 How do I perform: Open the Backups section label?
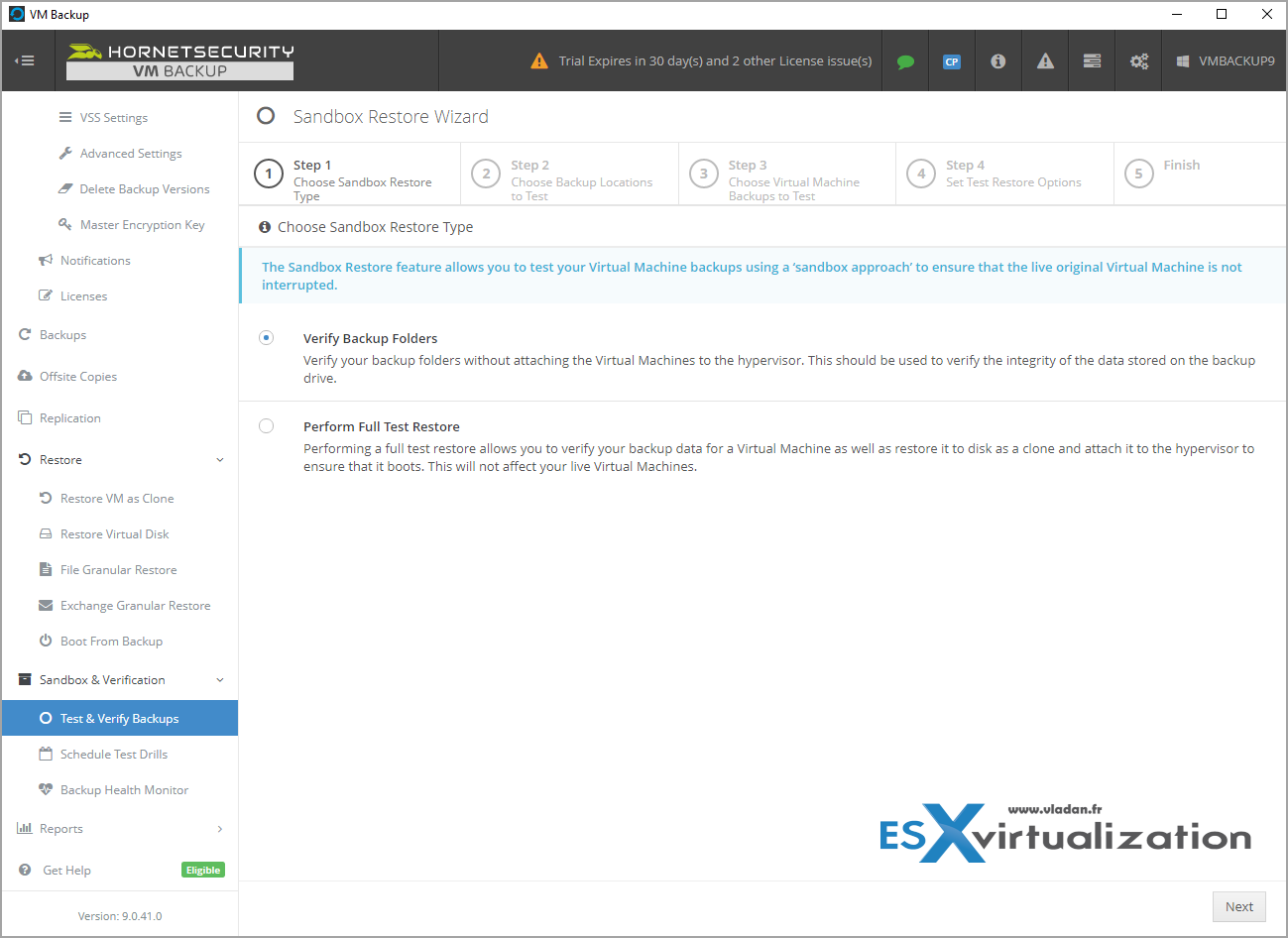[x=62, y=335]
